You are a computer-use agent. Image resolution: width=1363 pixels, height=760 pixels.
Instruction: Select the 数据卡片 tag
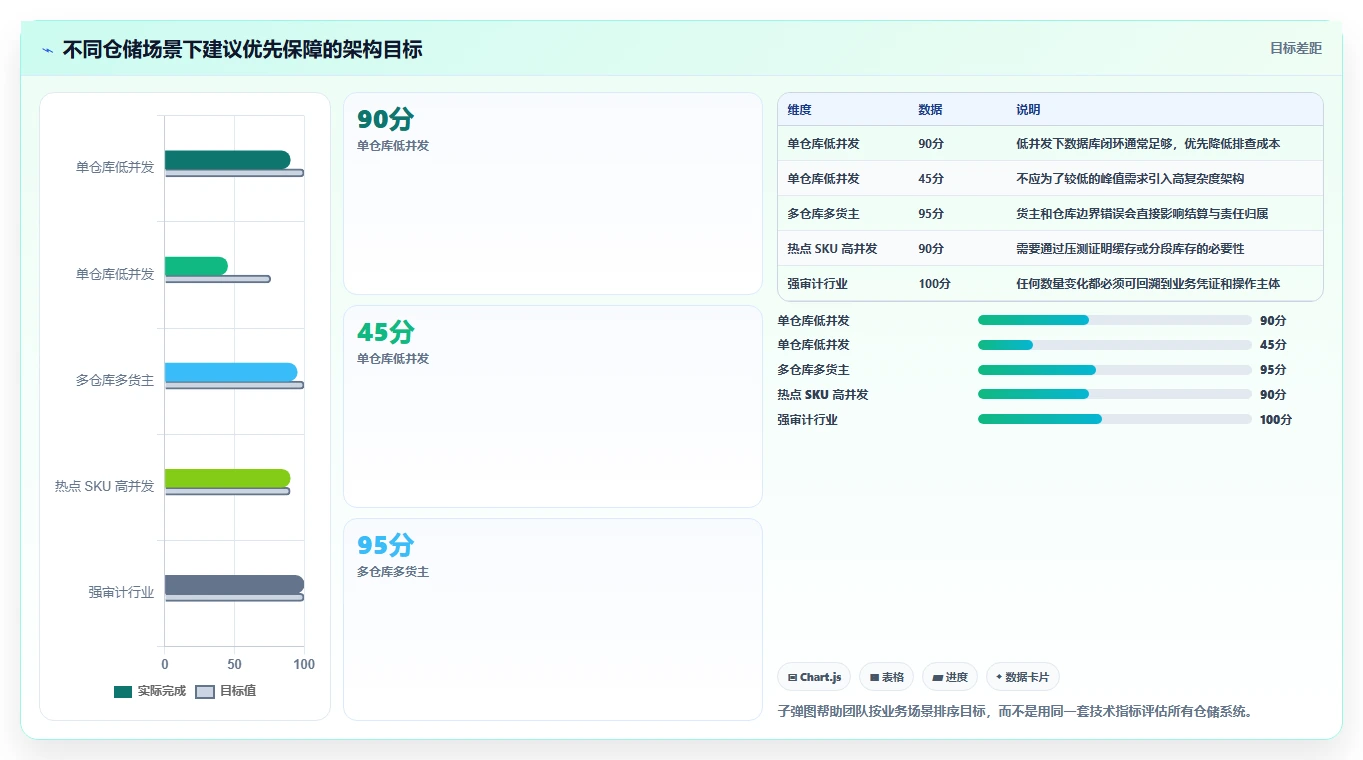[x=1022, y=677]
